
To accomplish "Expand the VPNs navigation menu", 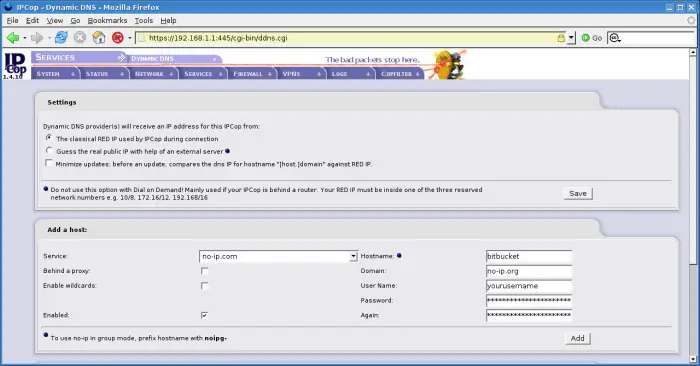I will pos(301,74).
